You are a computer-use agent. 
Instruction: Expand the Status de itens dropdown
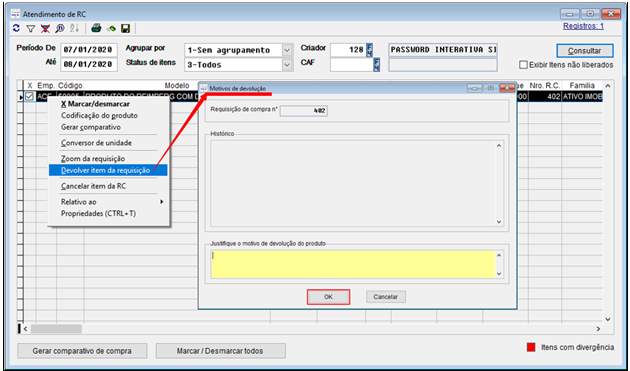[x=287, y=65]
